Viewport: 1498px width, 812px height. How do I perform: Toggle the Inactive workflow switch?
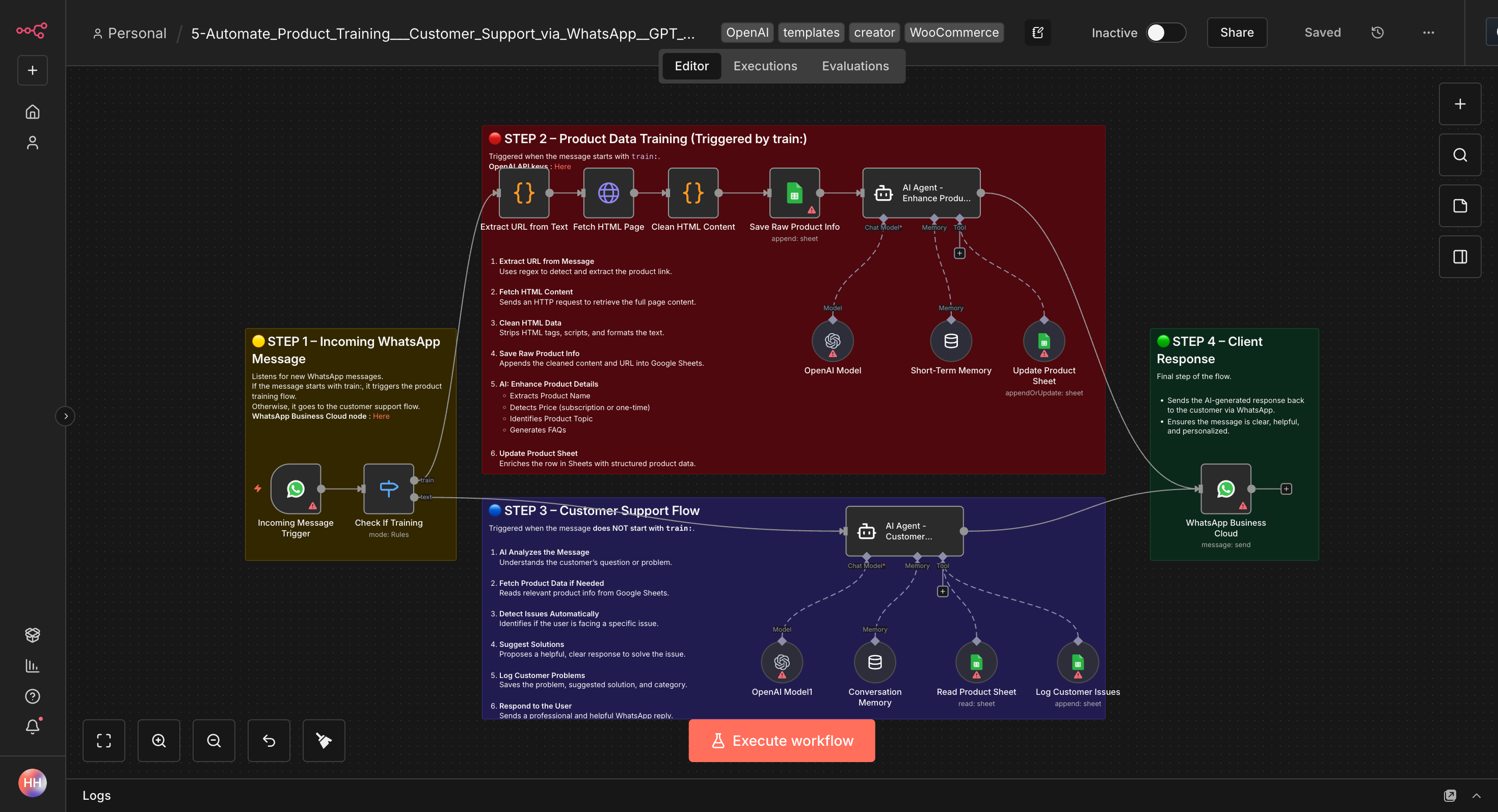pos(1165,33)
